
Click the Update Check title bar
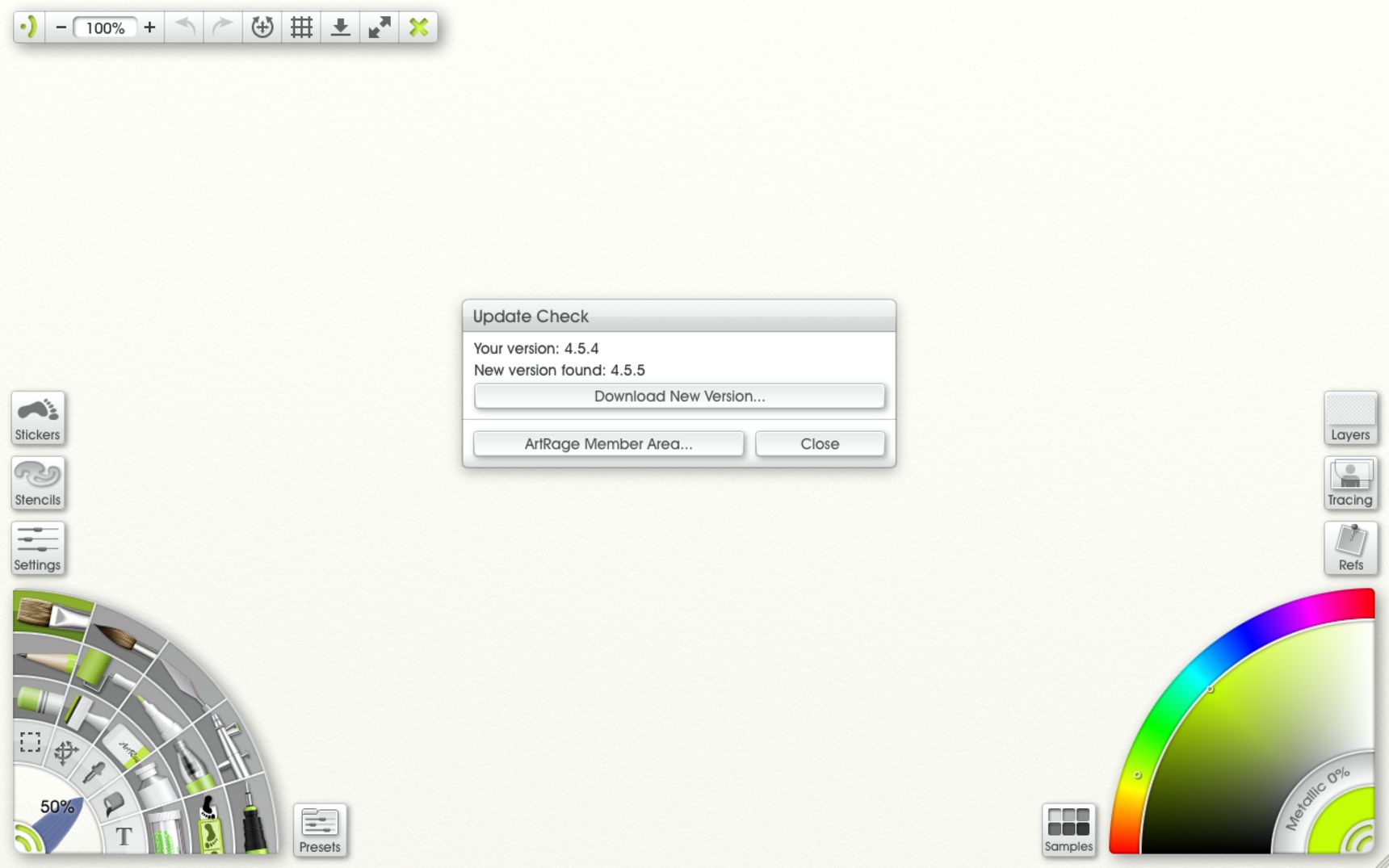[679, 317]
